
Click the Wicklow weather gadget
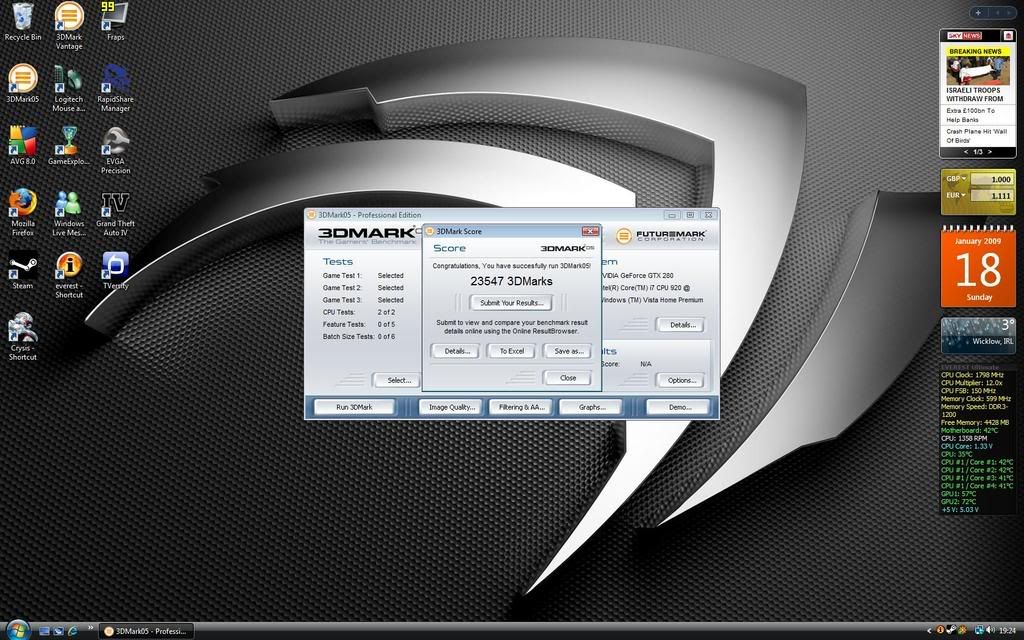[978, 335]
